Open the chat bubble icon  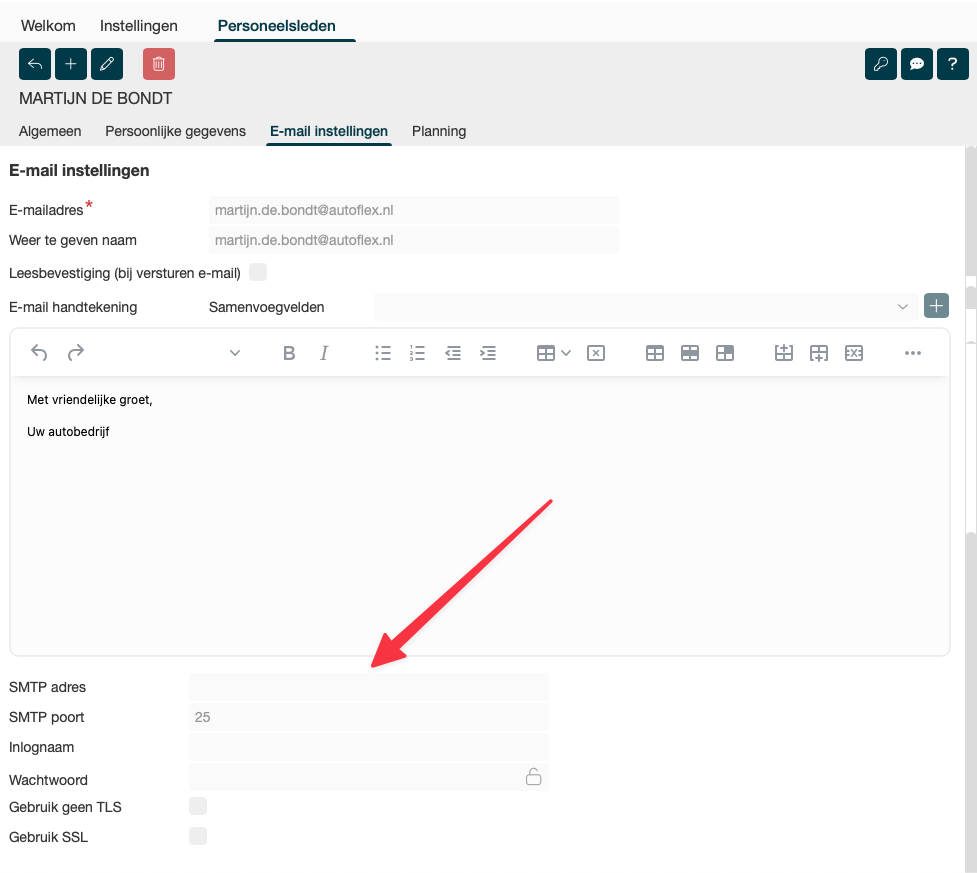[917, 64]
